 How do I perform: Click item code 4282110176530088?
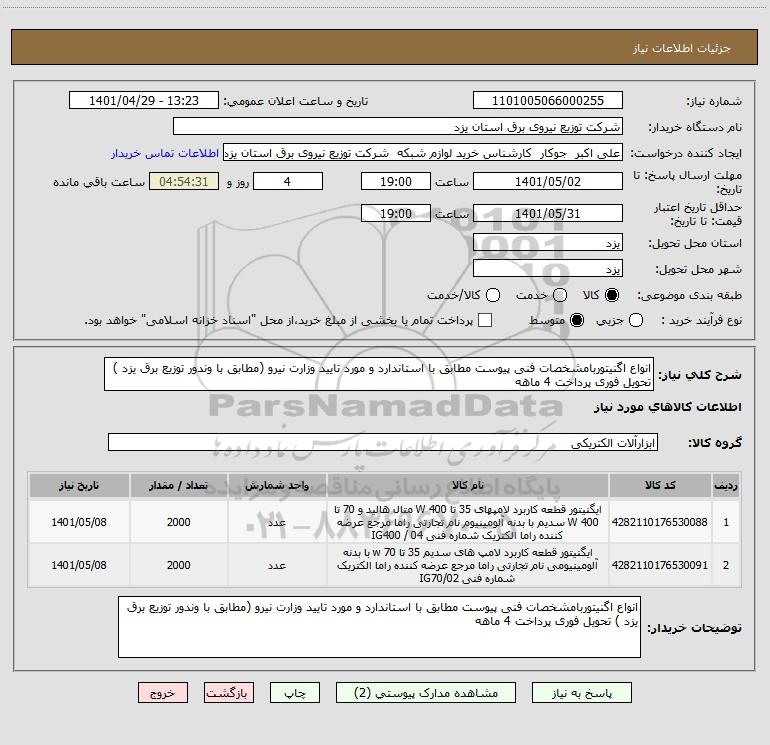click(660, 522)
